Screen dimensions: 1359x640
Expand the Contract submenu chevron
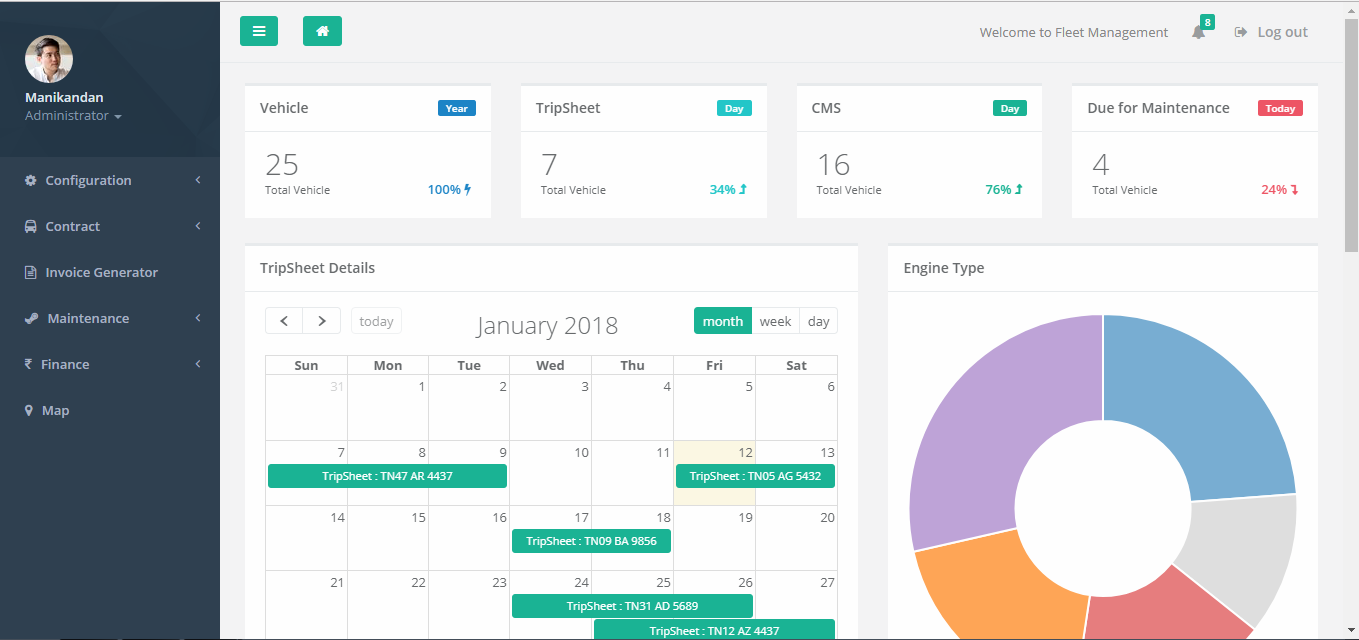click(x=198, y=226)
